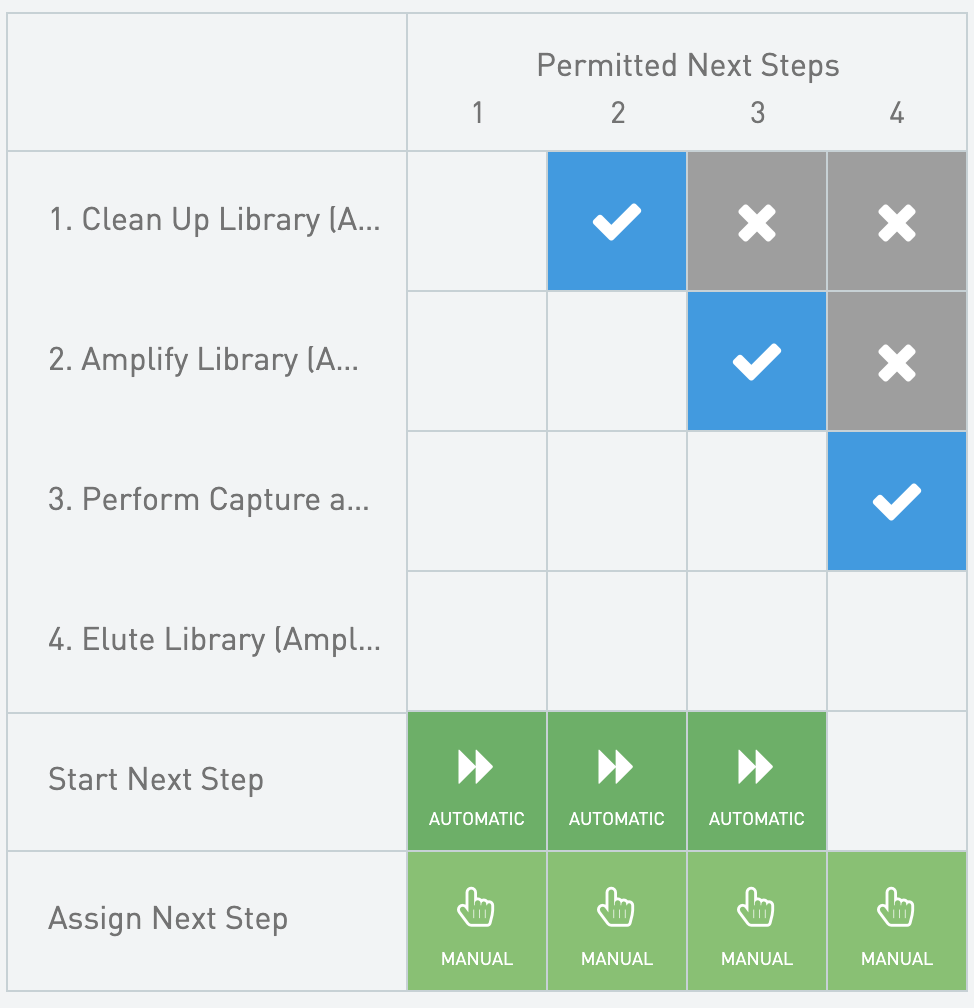
Task: Select the Elute Library row label
Action: (214, 640)
